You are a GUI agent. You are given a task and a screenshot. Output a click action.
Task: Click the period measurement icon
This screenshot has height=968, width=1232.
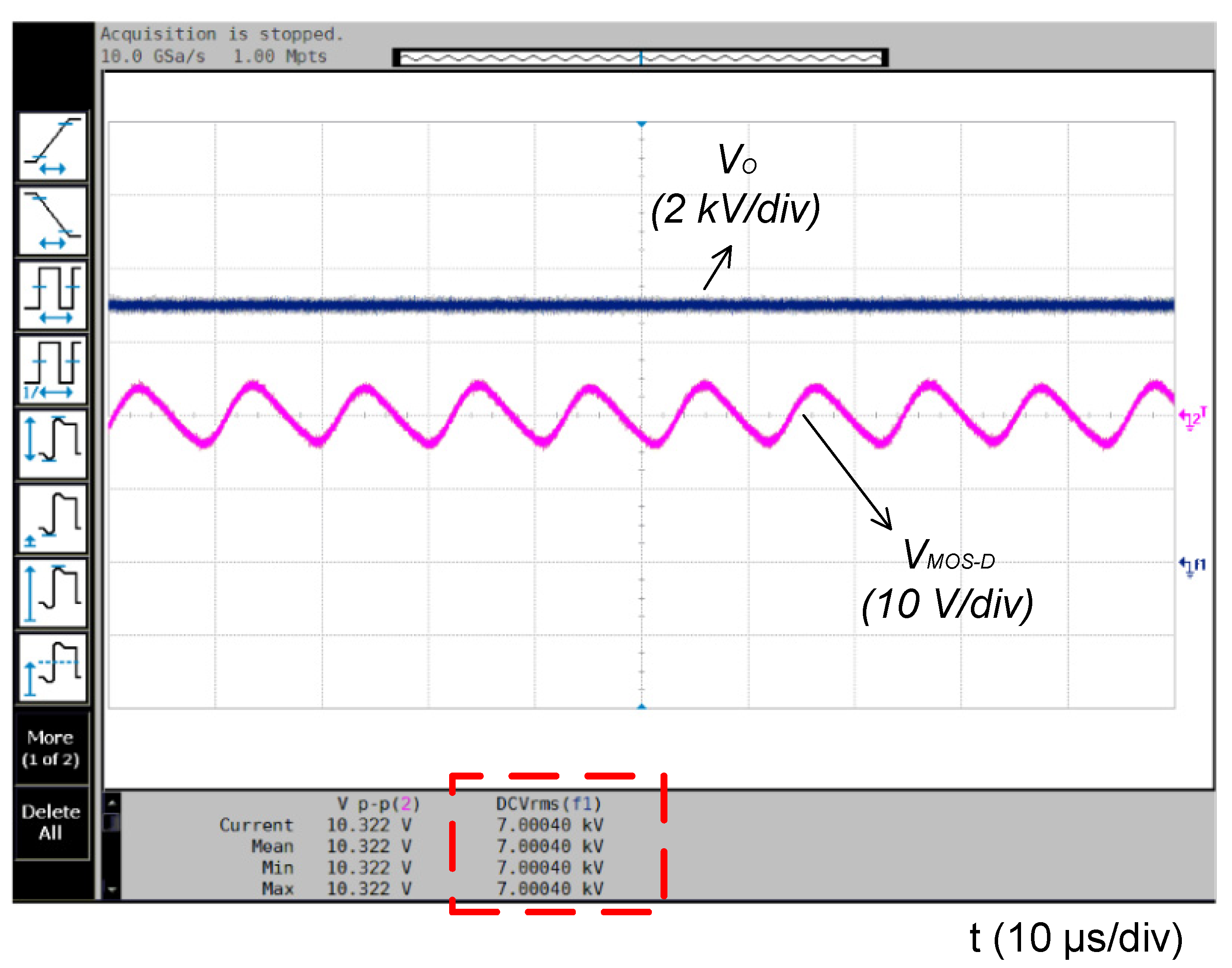coord(53,295)
